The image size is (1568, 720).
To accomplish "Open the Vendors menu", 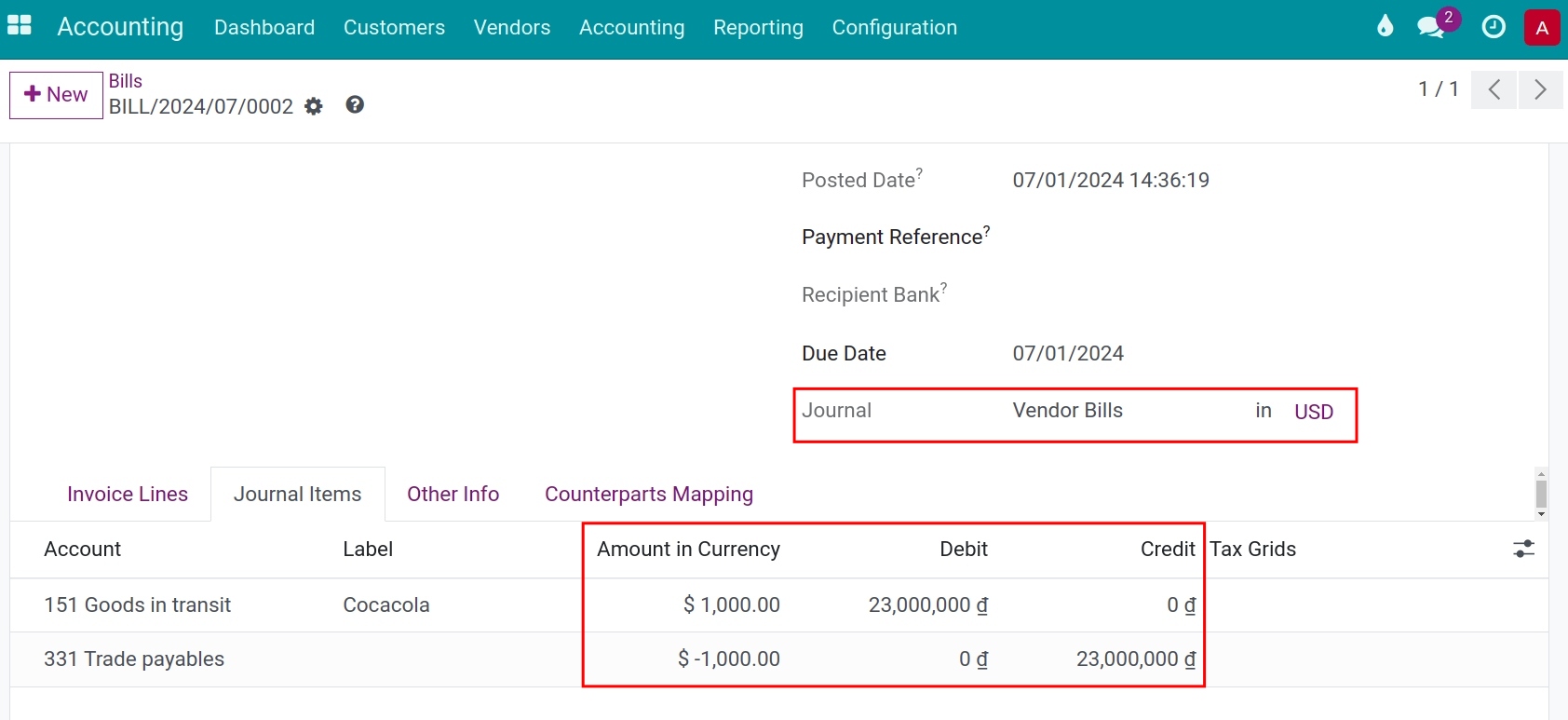I will point(512,28).
